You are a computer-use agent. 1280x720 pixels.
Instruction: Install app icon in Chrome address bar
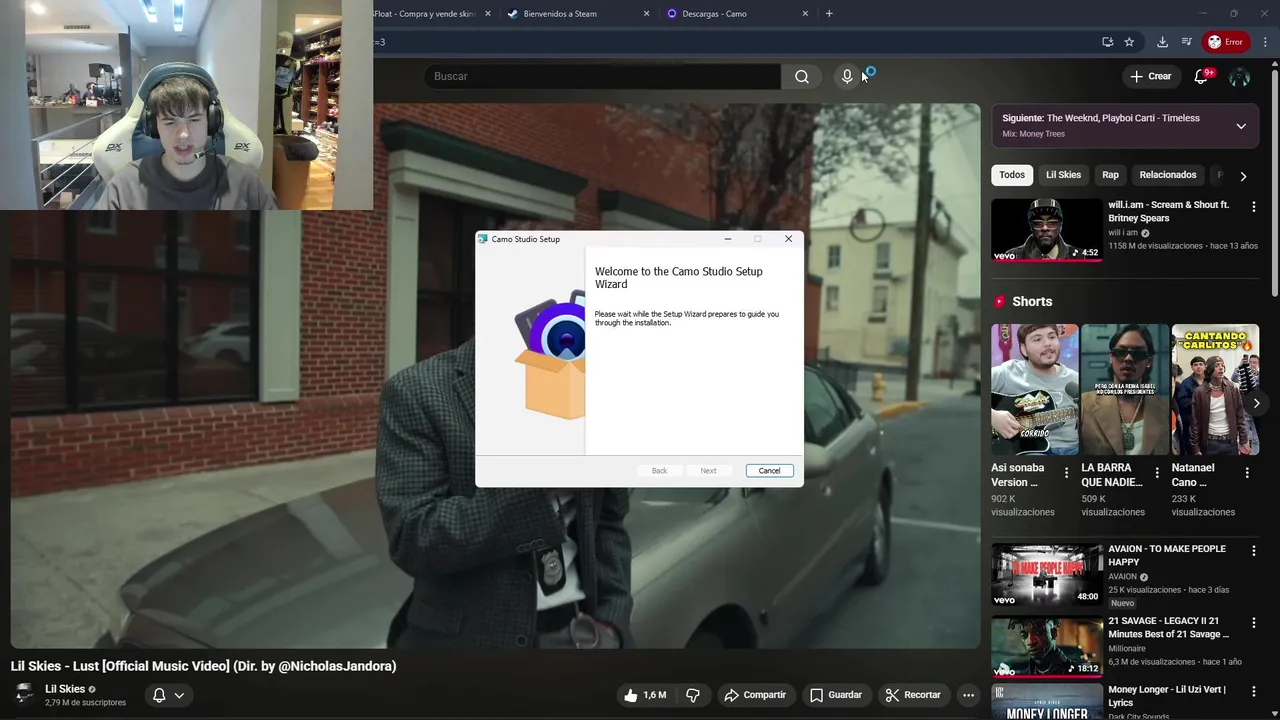click(1107, 42)
